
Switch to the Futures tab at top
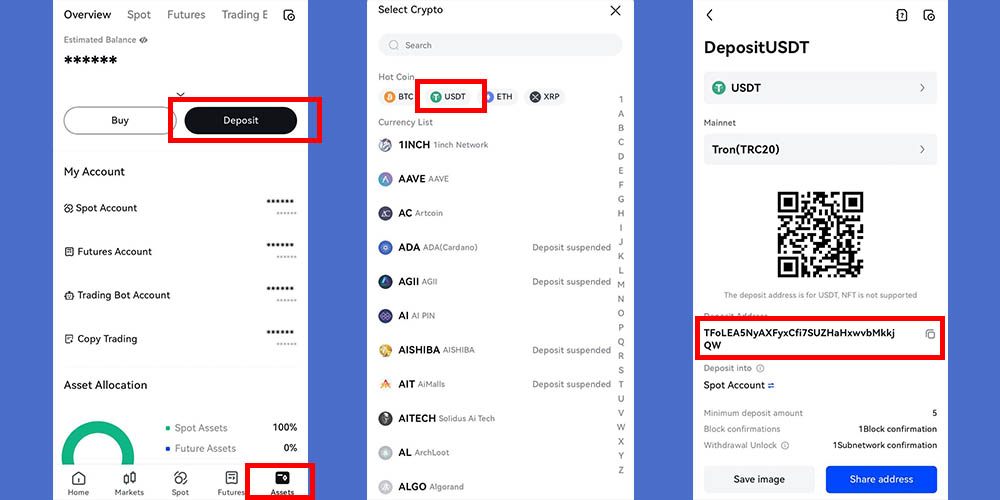[186, 15]
